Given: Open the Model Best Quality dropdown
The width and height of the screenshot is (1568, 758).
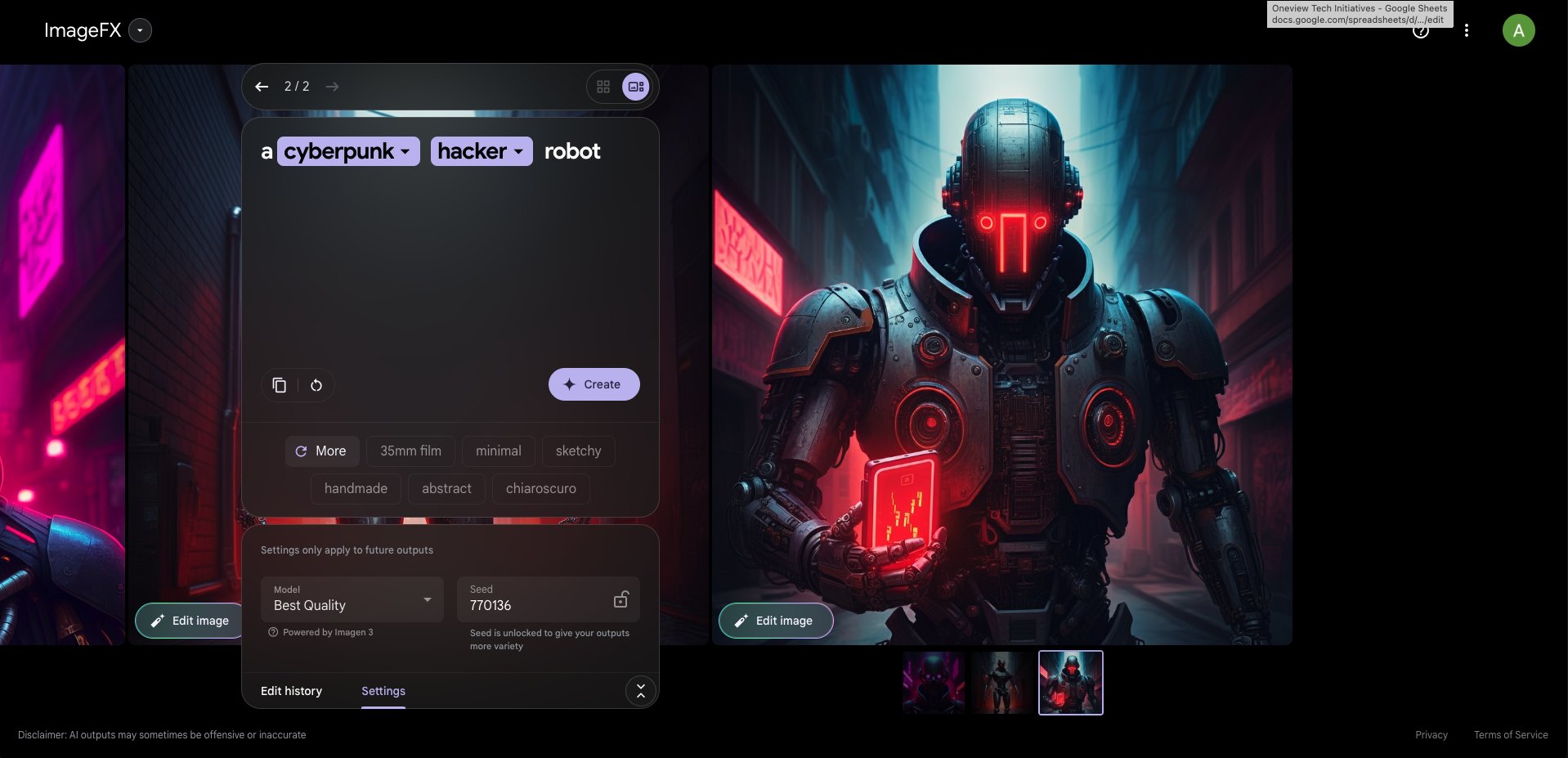Looking at the screenshot, I should click(352, 599).
